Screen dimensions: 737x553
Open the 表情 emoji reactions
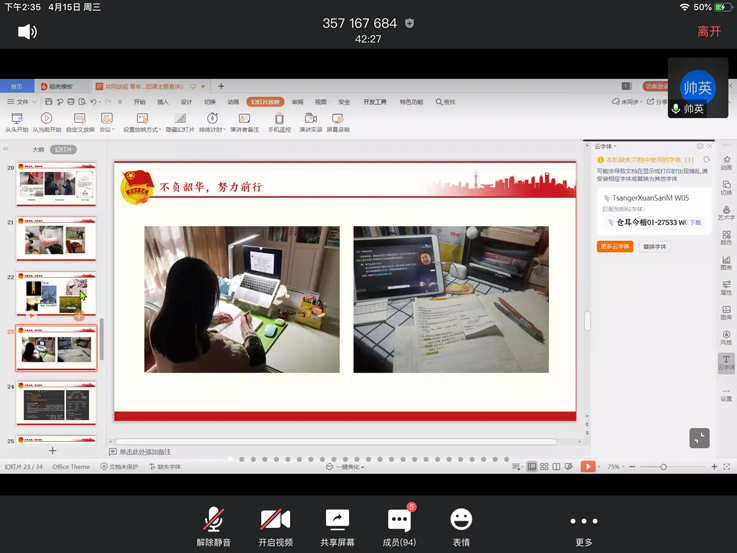pyautogui.click(x=461, y=524)
